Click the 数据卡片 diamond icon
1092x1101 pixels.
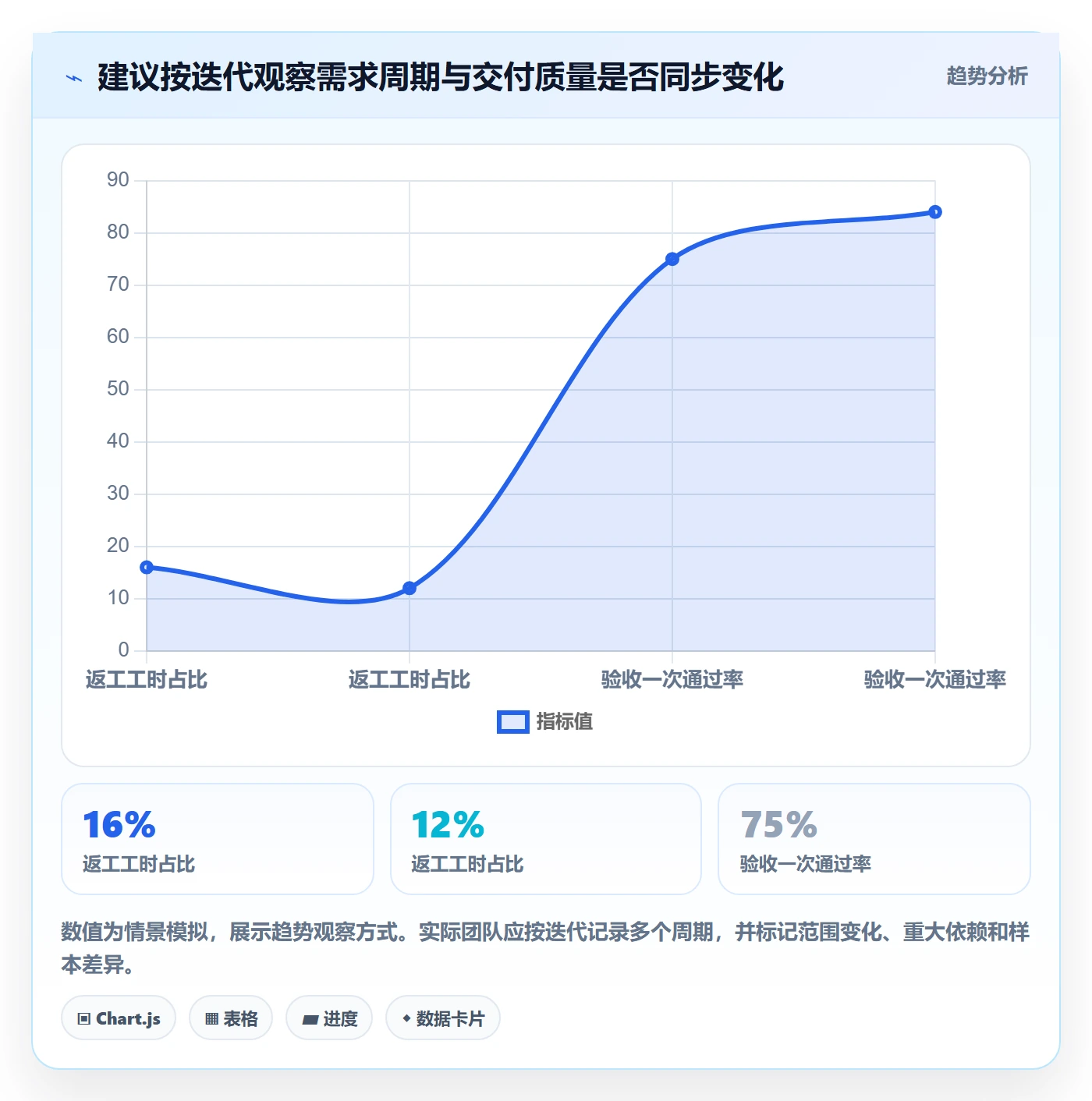[406, 1018]
